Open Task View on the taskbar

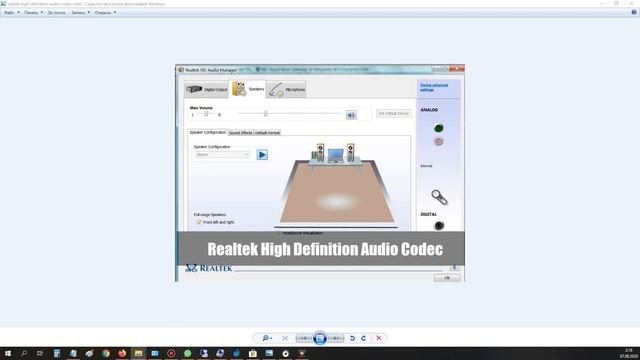coord(40,353)
